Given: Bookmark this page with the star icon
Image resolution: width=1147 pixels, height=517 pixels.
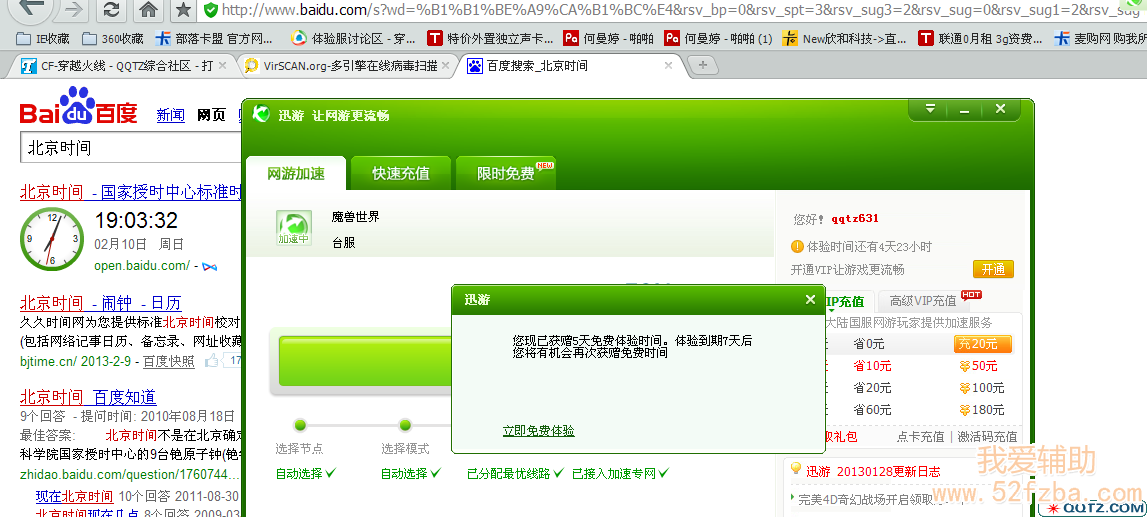Looking at the screenshot, I should (x=184, y=10).
